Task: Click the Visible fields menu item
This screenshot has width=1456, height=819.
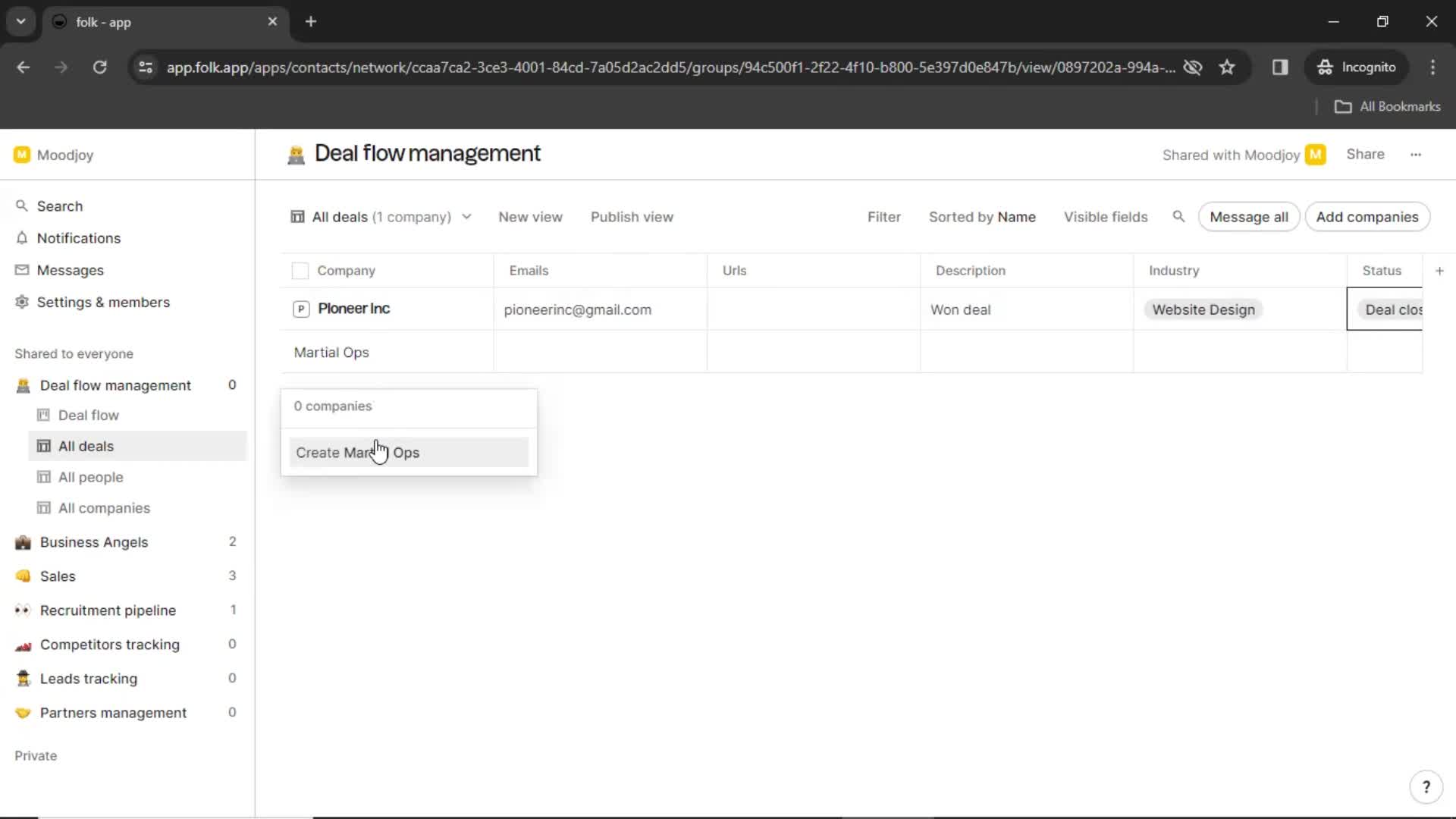Action: 1105,217
